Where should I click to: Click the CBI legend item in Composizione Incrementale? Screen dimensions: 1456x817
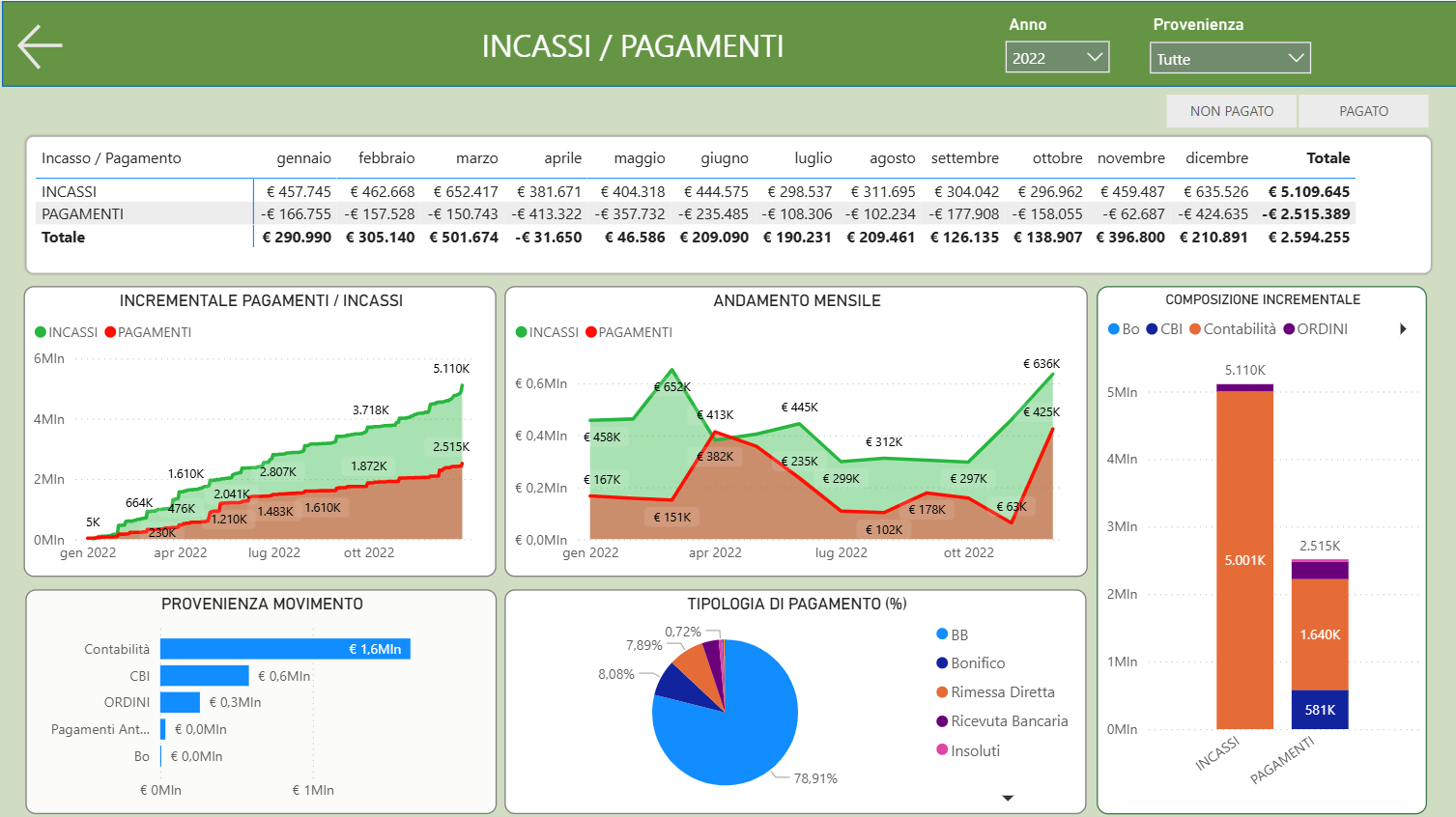coord(1164,329)
